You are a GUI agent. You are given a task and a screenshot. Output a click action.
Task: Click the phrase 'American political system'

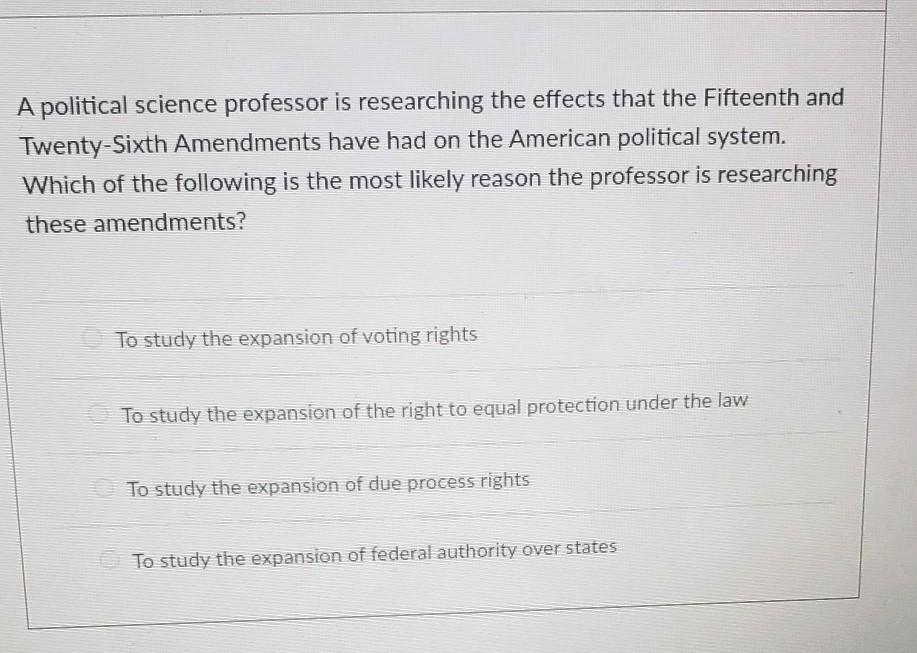647,139
